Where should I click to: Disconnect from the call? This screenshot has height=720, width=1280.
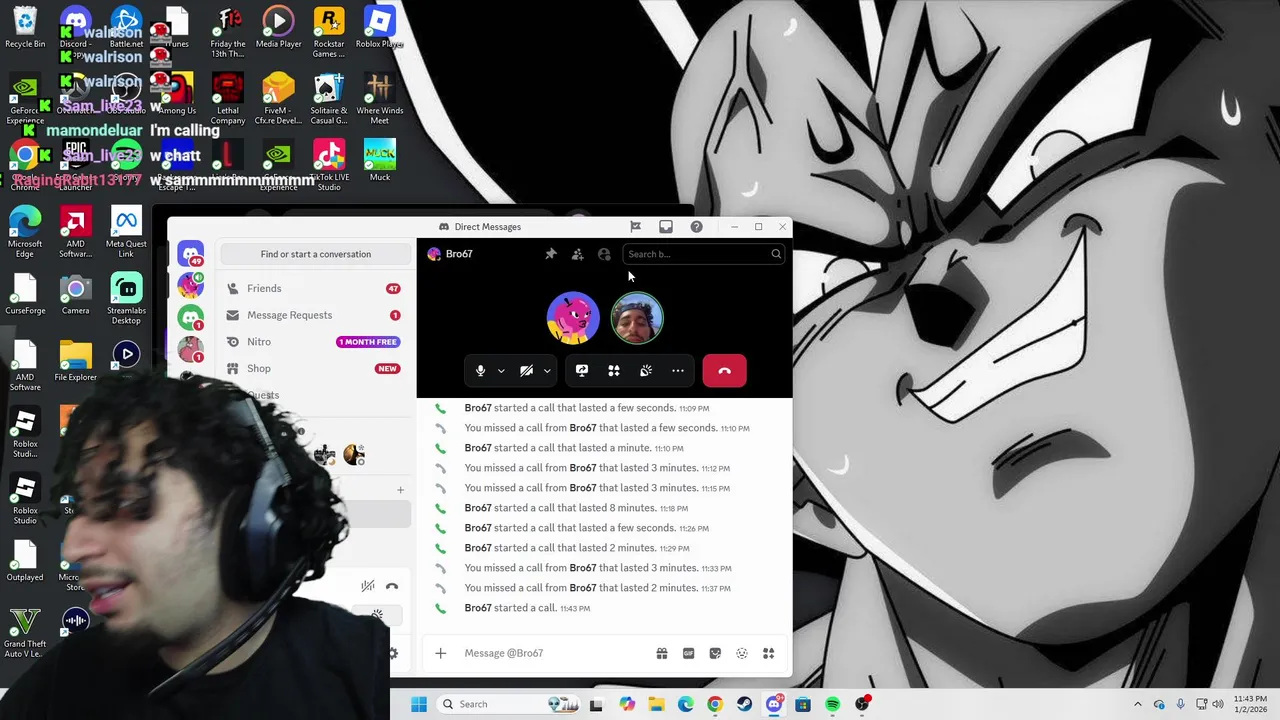pyautogui.click(x=724, y=371)
